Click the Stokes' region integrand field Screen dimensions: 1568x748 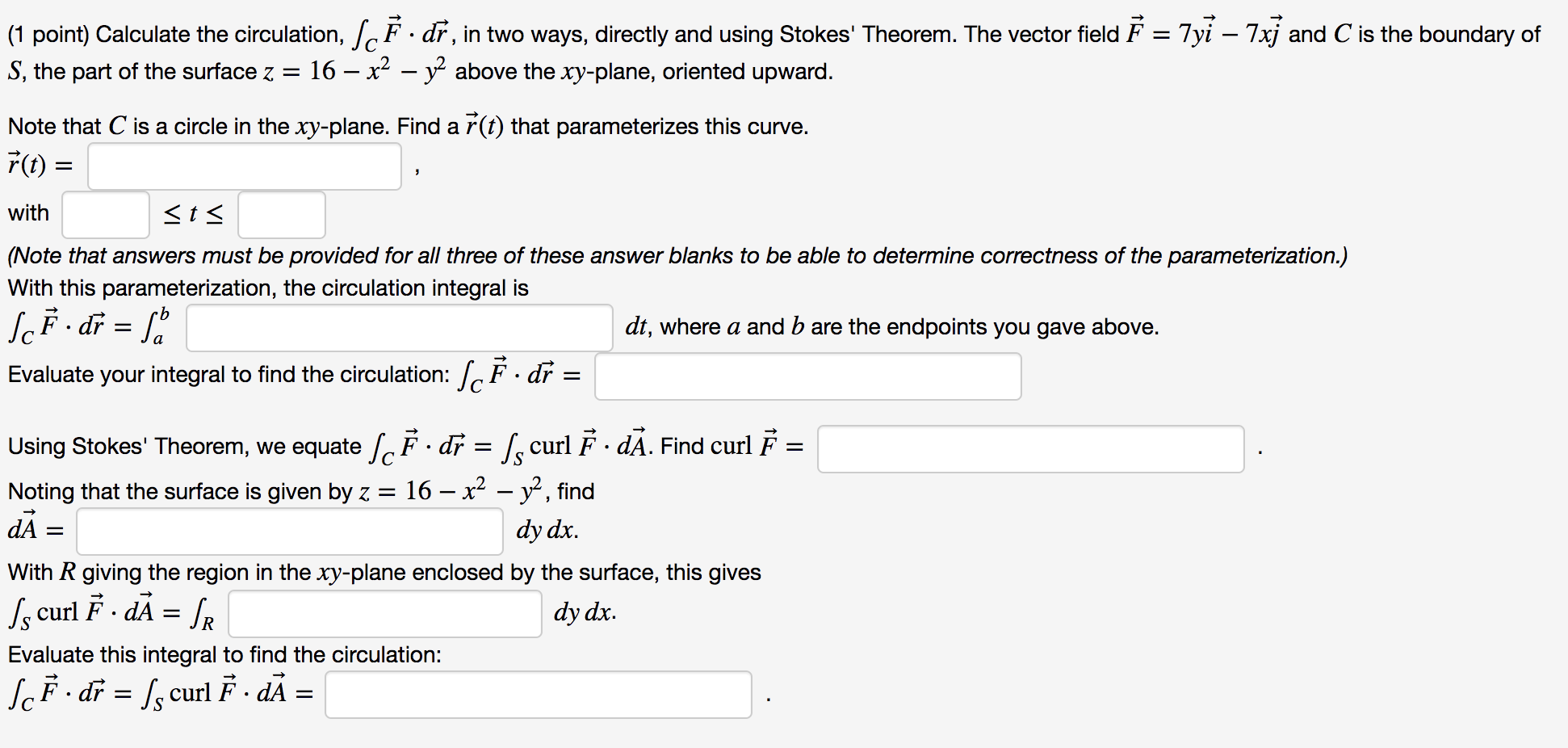384,614
